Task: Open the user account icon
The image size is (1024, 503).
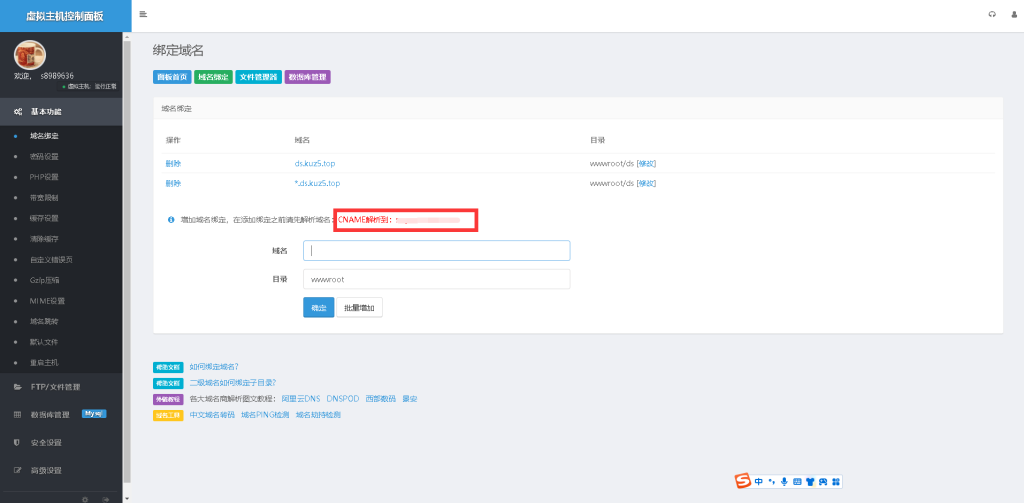Action: coord(1014,14)
